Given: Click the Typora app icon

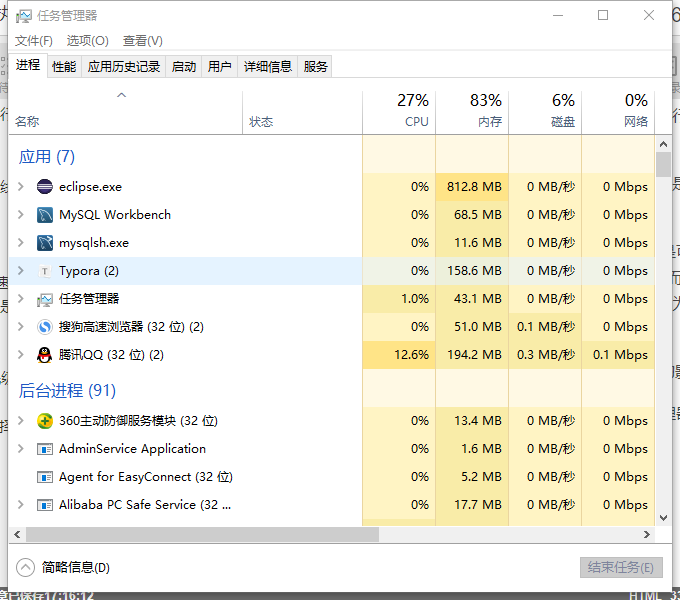Looking at the screenshot, I should (x=45, y=271).
